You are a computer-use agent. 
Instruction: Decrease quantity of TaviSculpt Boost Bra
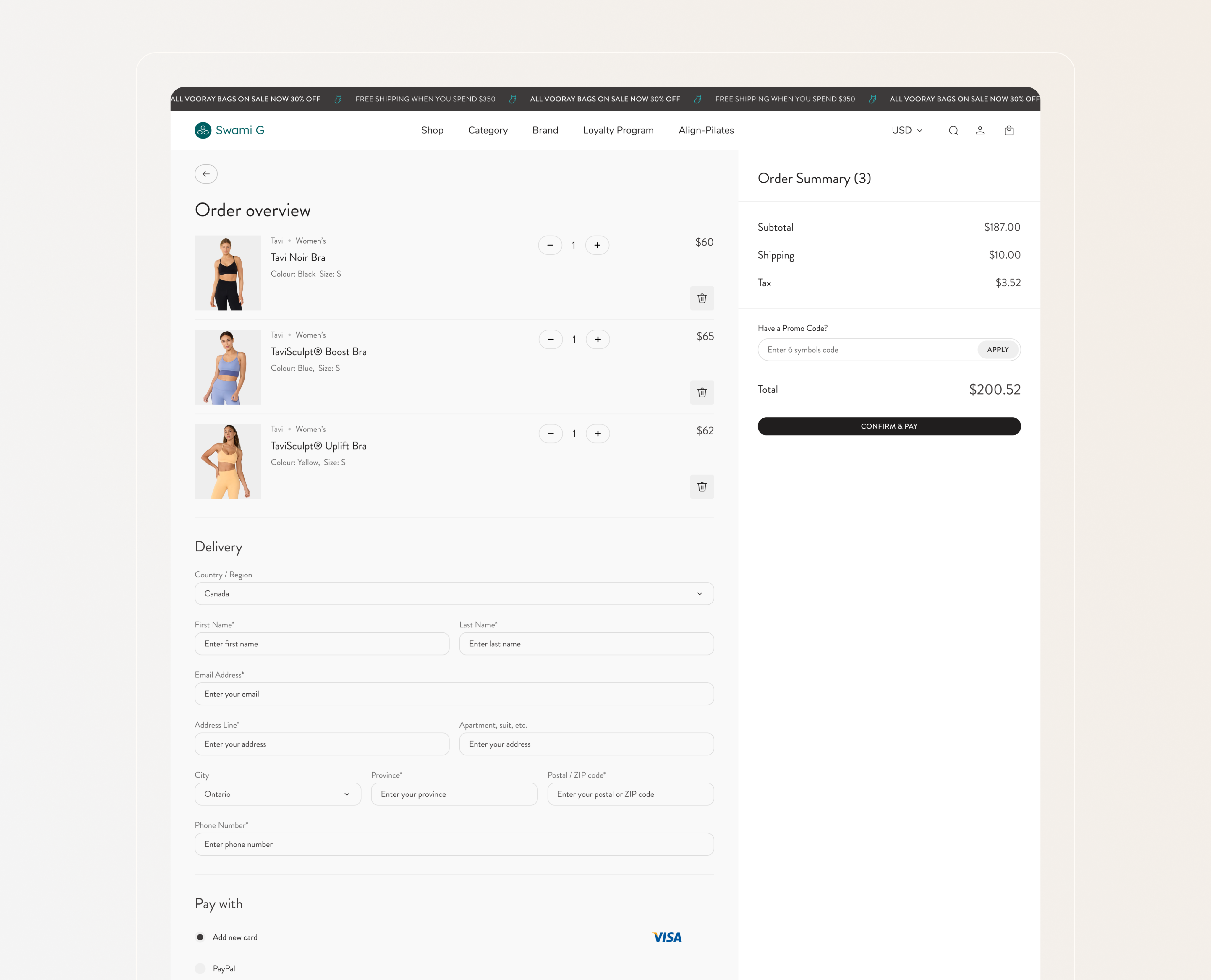[x=550, y=339]
